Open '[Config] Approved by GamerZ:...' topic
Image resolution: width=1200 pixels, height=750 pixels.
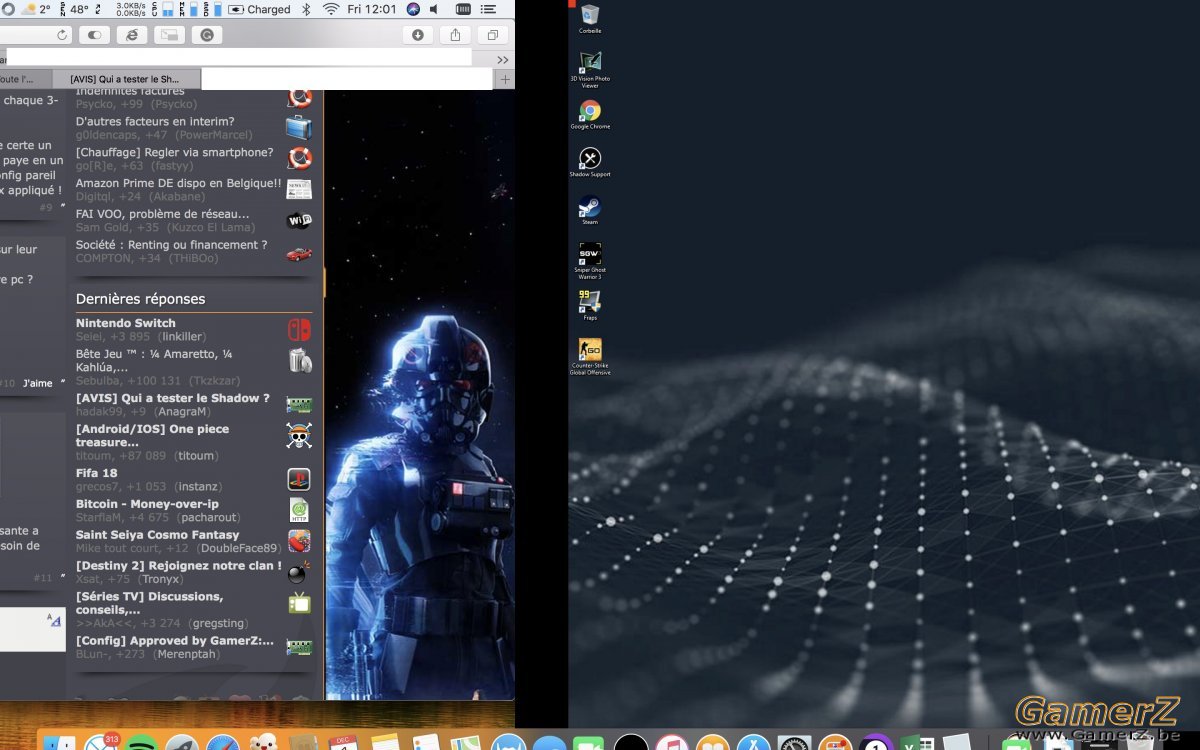pyautogui.click(x=175, y=641)
